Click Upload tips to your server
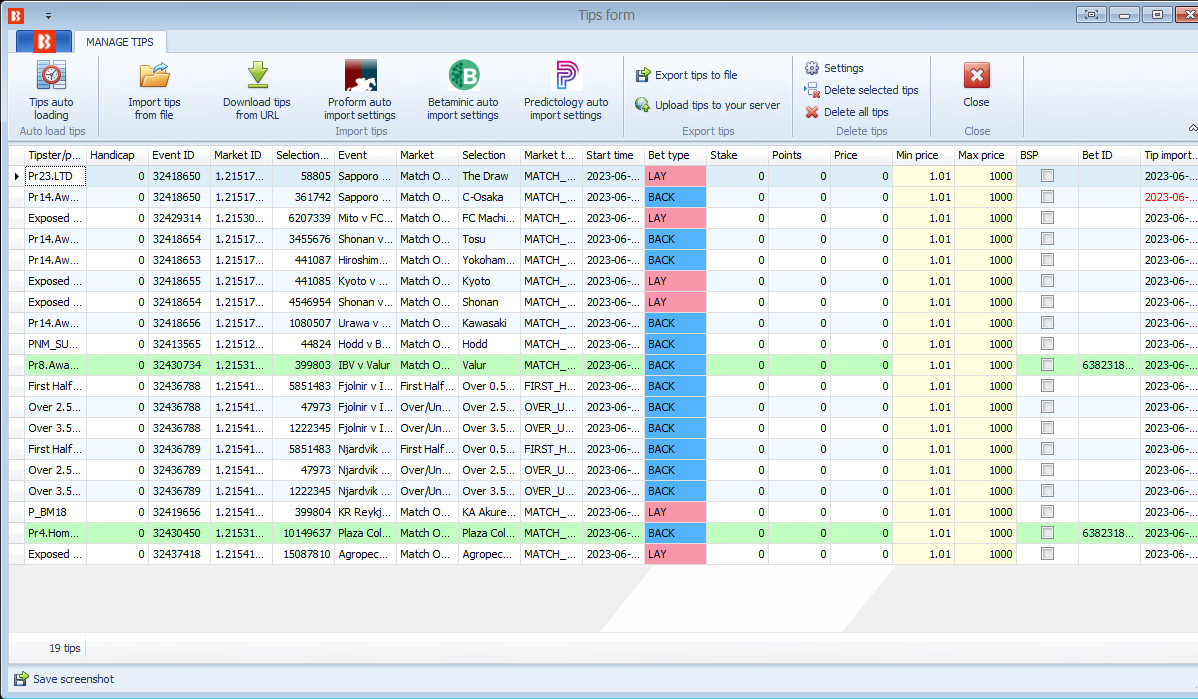The height and width of the screenshot is (699, 1198). [707, 105]
